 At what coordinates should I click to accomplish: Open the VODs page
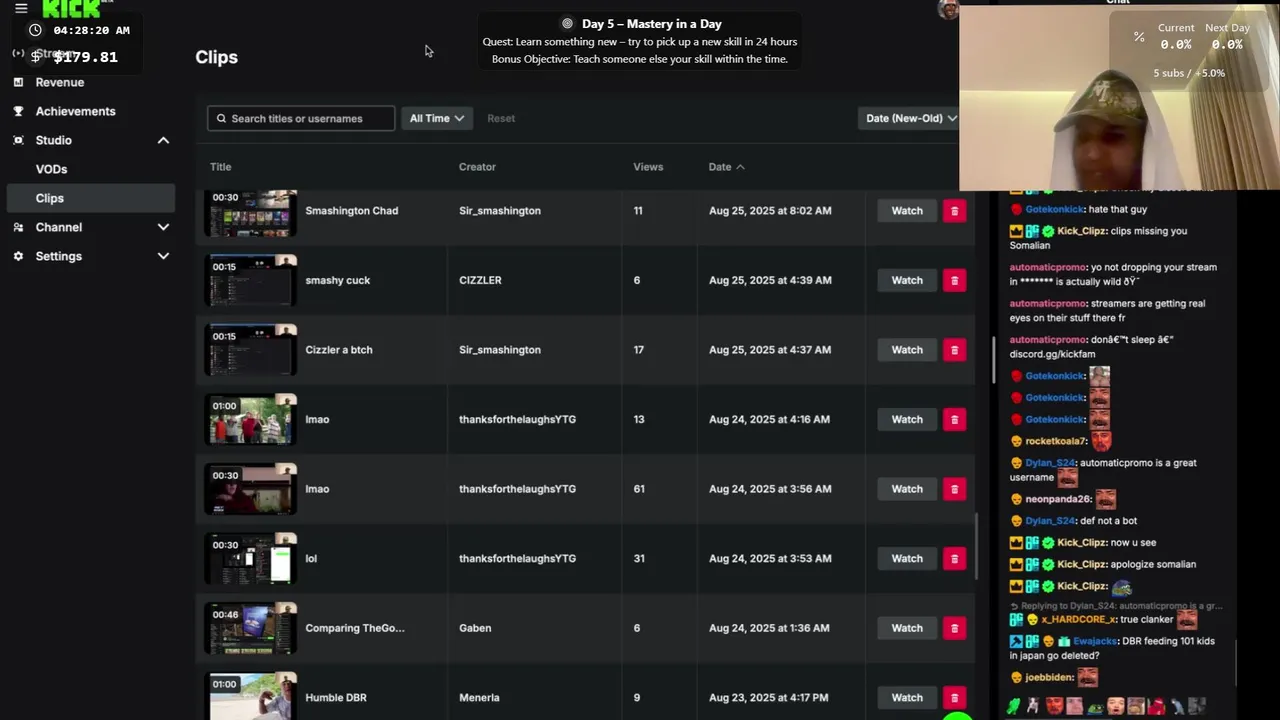52,169
